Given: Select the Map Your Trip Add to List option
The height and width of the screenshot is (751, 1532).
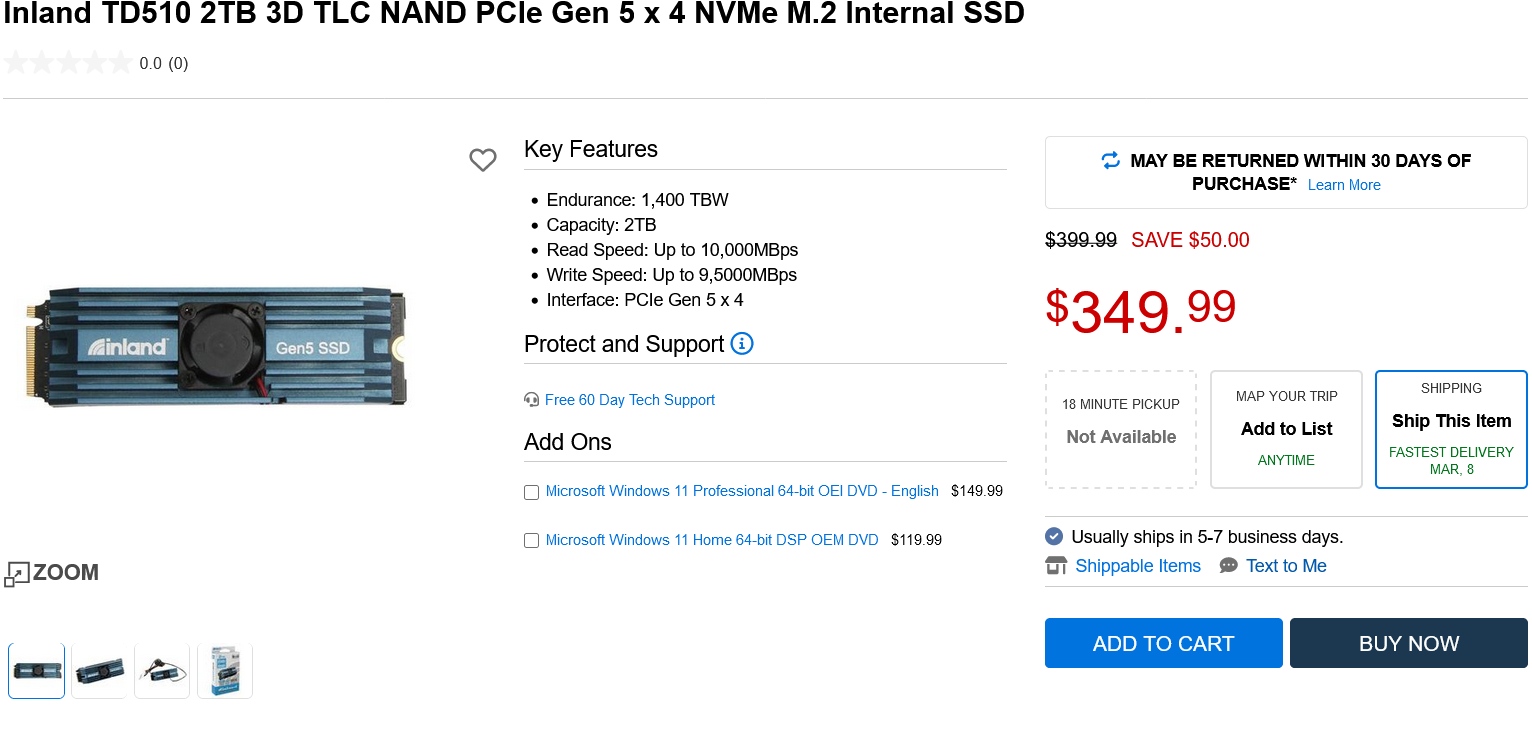Looking at the screenshot, I should tap(1286, 429).
